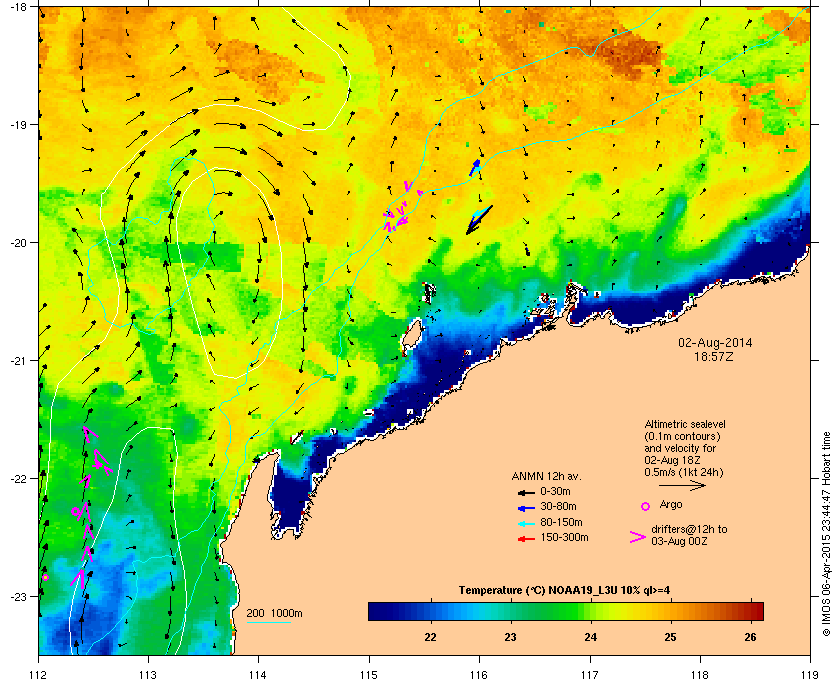Click latitude label -23 on left axis
The height and width of the screenshot is (680, 840).
click(18, 596)
